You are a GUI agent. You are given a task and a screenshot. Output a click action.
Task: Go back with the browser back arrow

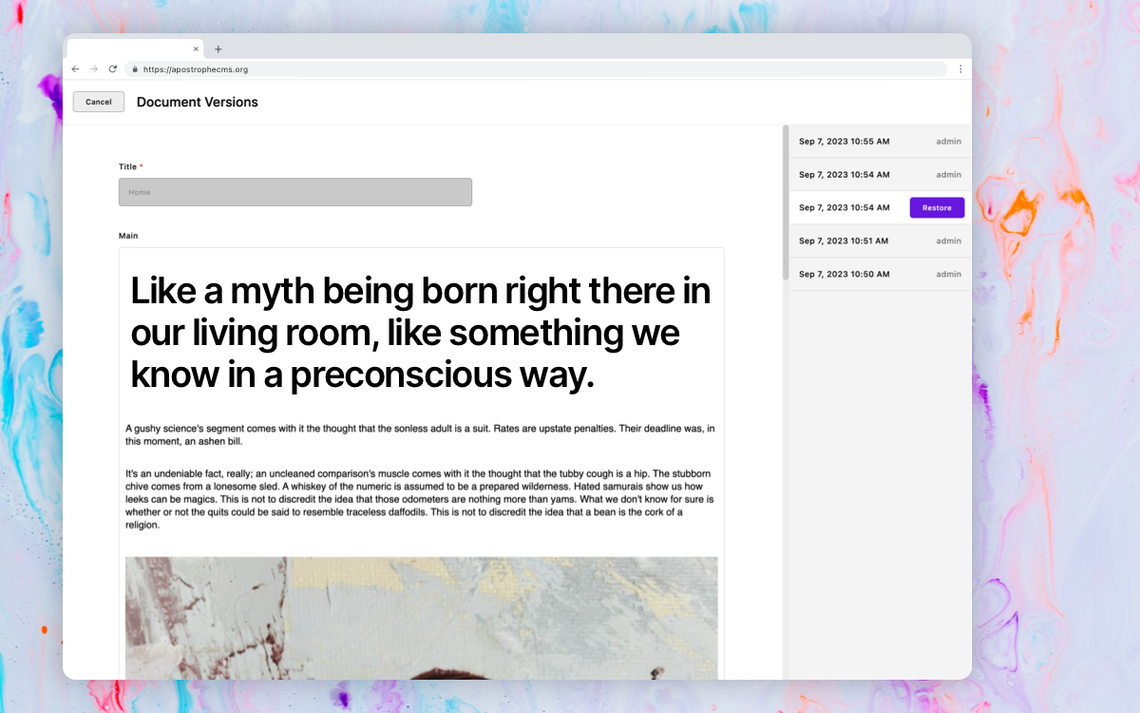(x=76, y=69)
